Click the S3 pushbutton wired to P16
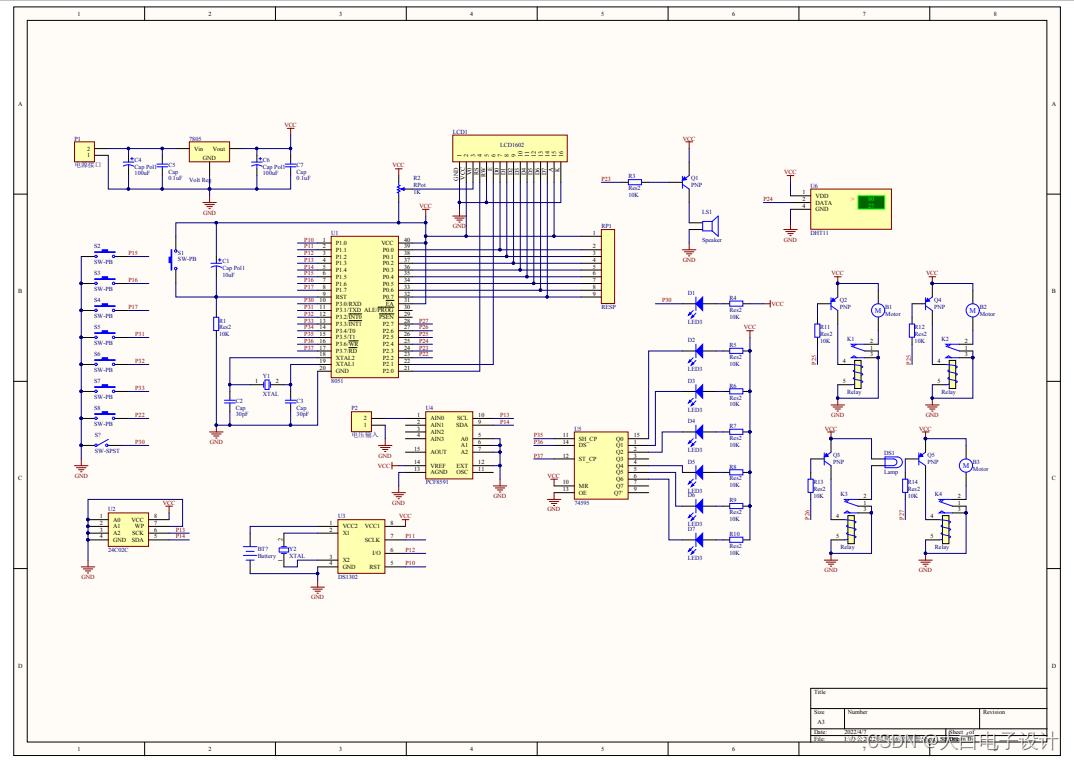 coord(104,280)
